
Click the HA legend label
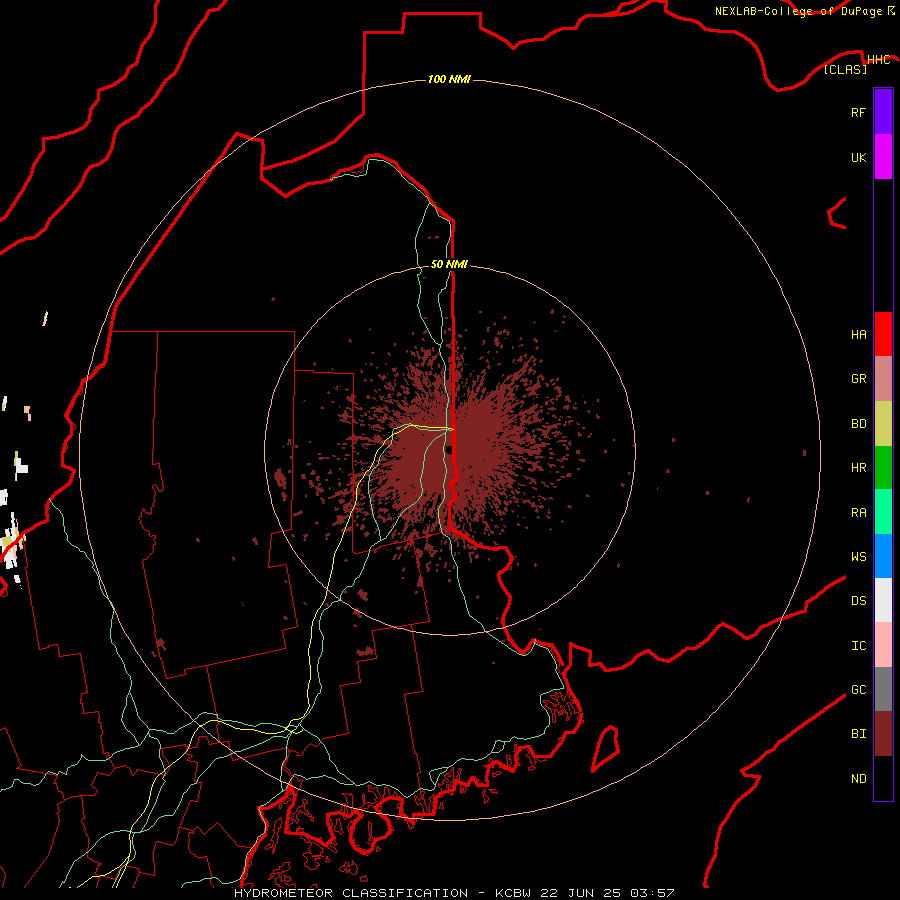(858, 334)
